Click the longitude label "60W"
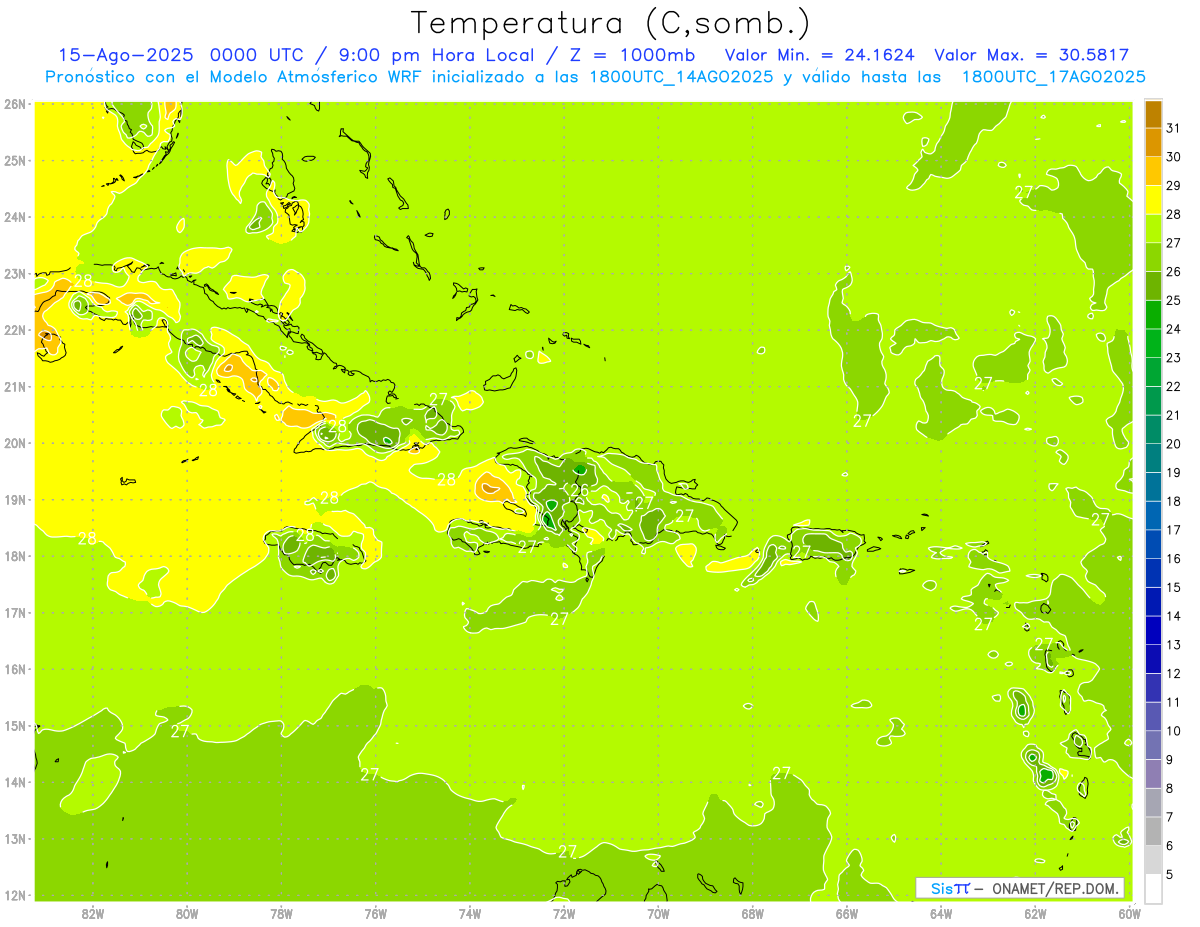The image size is (1200, 927). (1129, 913)
